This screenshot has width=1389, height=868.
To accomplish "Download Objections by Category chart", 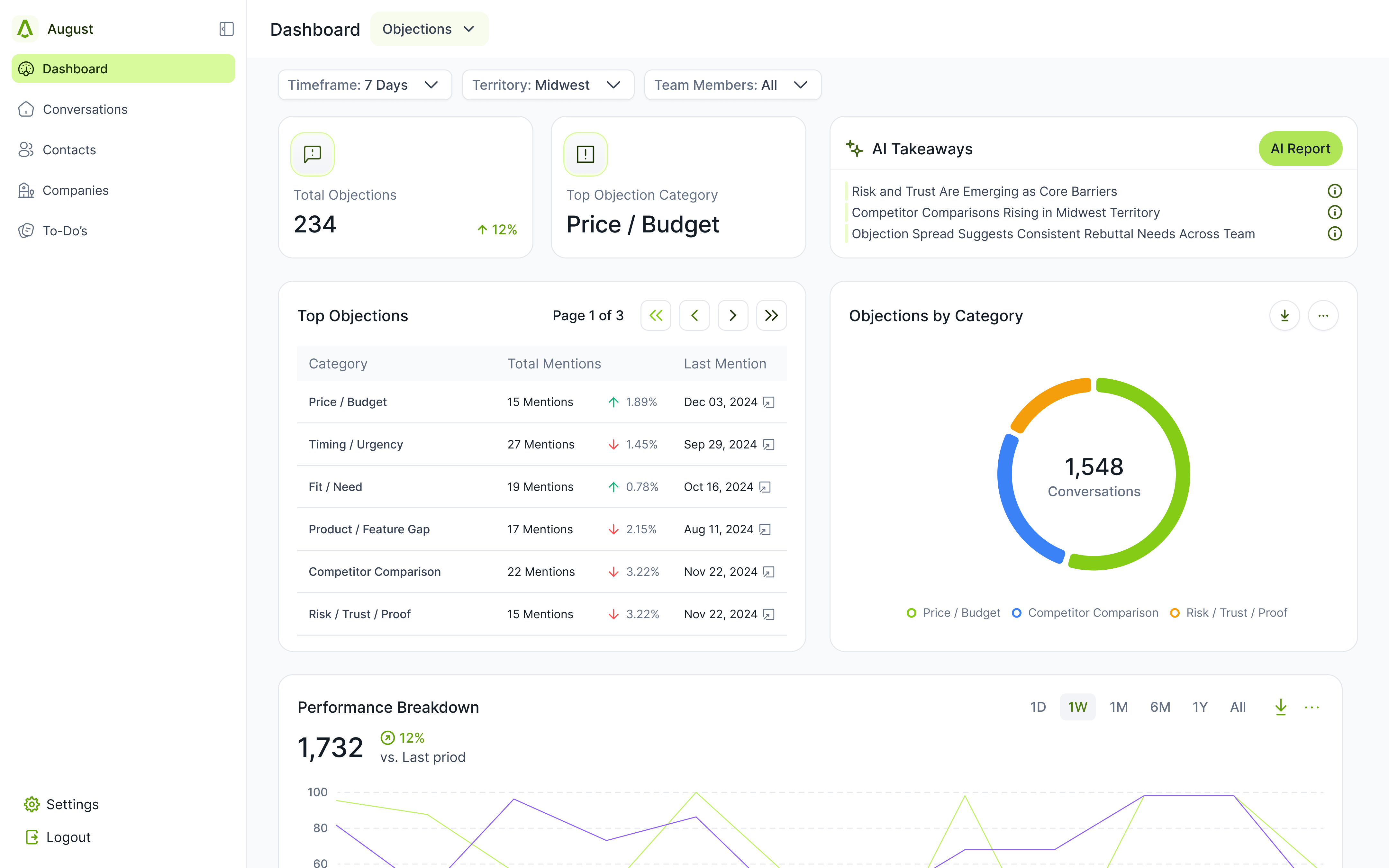I will [1285, 316].
